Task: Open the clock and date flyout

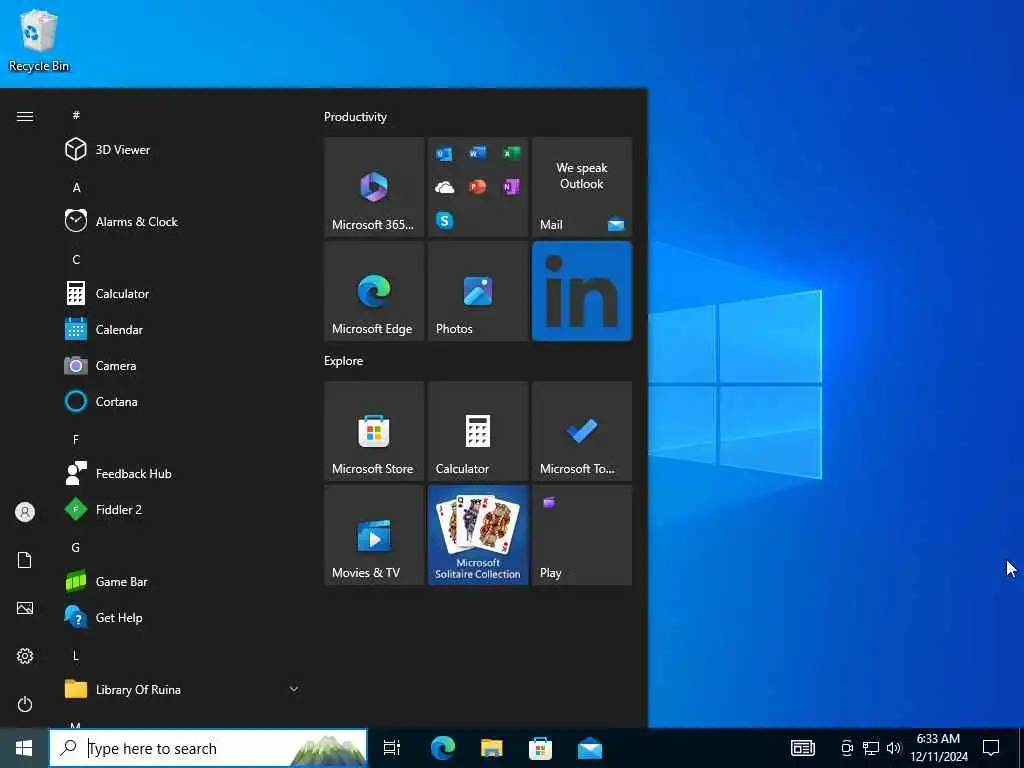Action: (938, 748)
